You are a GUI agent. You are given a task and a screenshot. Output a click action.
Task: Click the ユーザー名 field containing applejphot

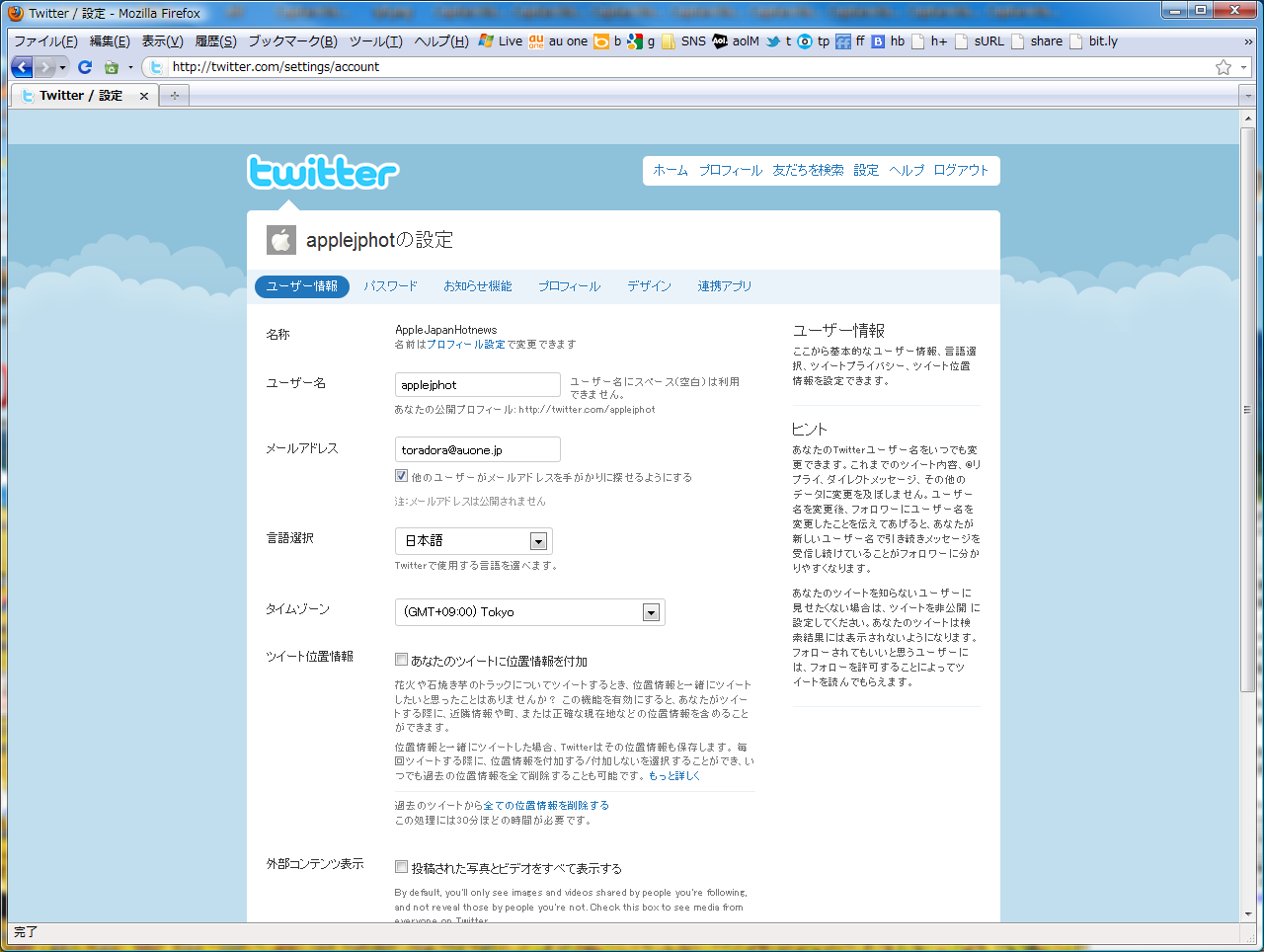(x=478, y=385)
